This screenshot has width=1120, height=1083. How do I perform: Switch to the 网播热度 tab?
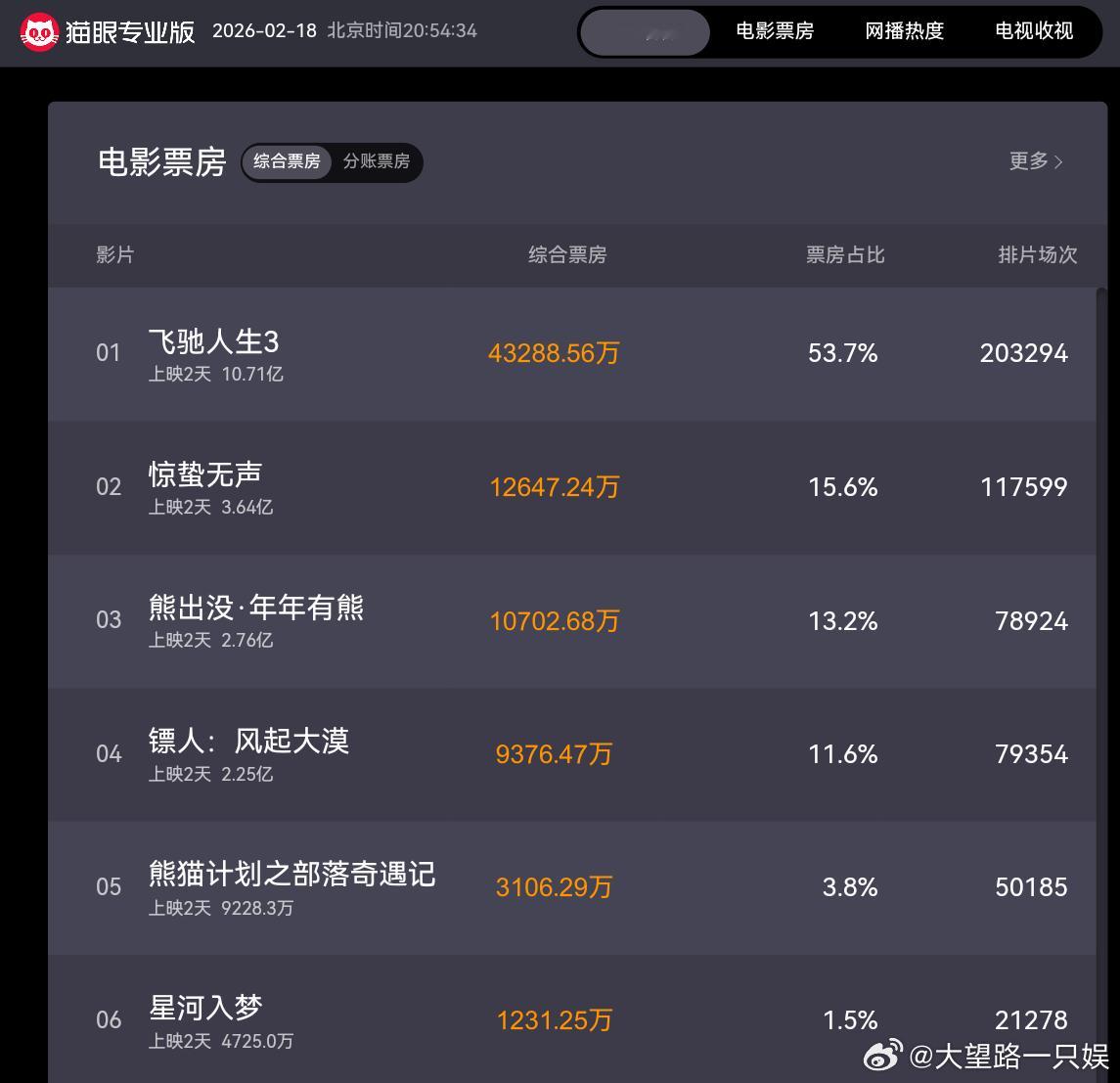(x=904, y=31)
